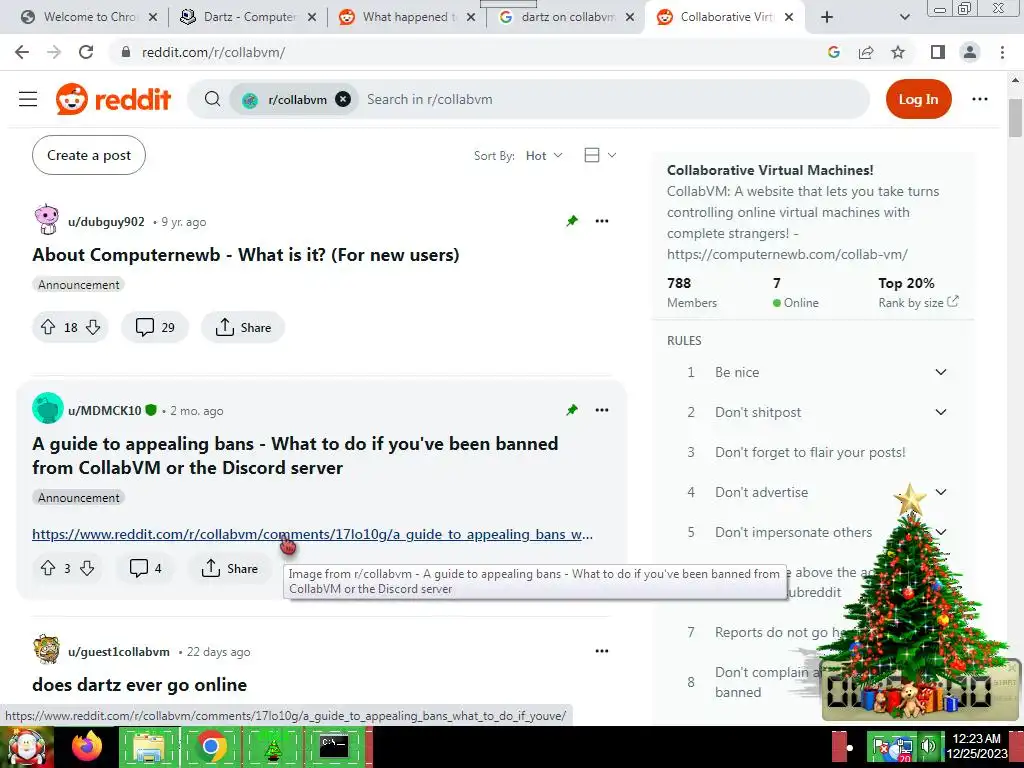The width and height of the screenshot is (1024, 768).
Task: Close the Collaborative Virtual Machines tab
Action: point(789,17)
